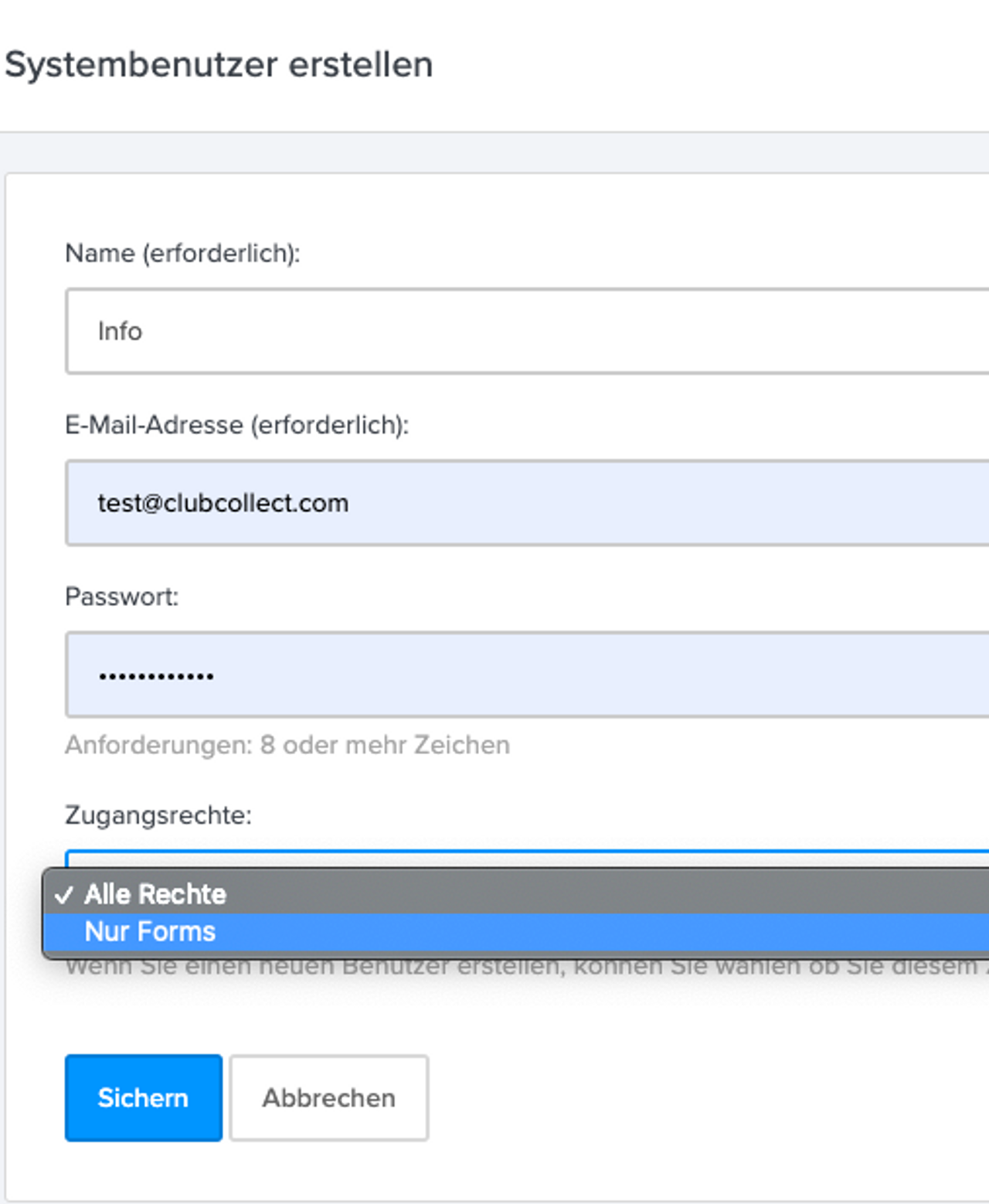The width and height of the screenshot is (989, 1204).
Task: Click into the Passwort field
Action: pyautogui.click(x=525, y=675)
